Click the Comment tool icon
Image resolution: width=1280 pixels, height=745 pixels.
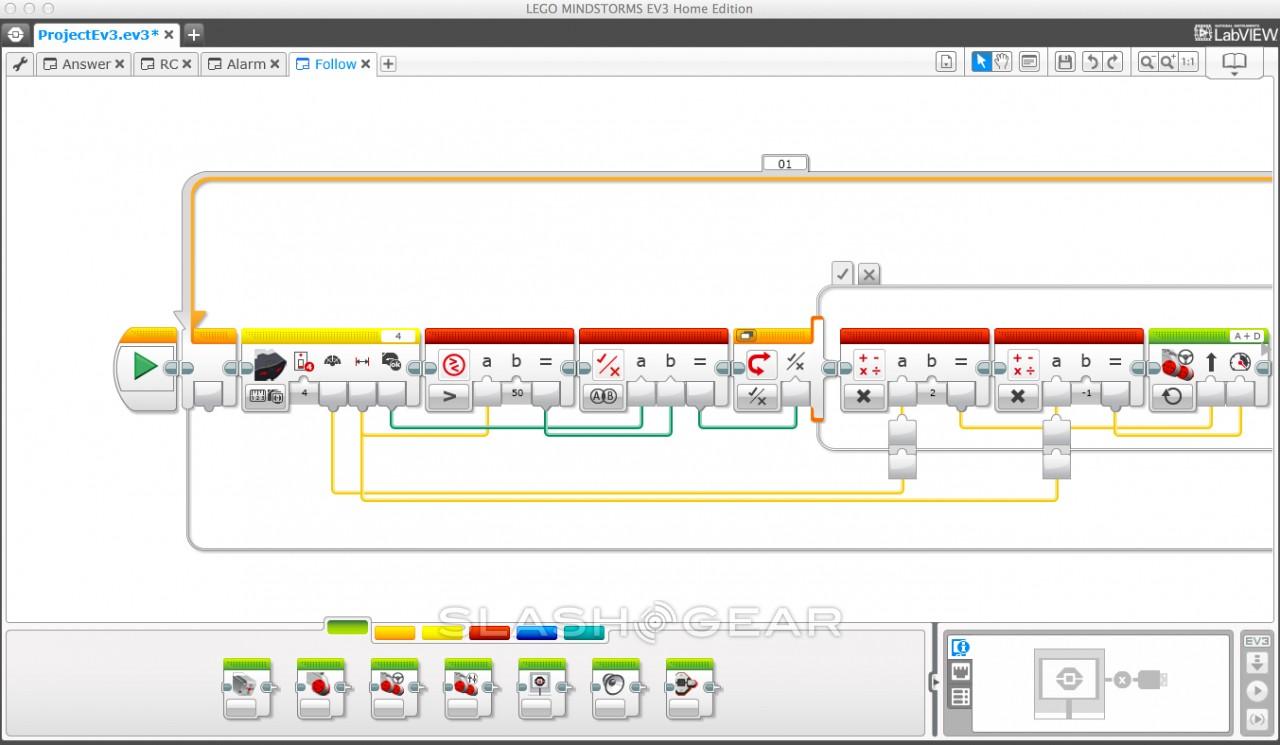1029,62
